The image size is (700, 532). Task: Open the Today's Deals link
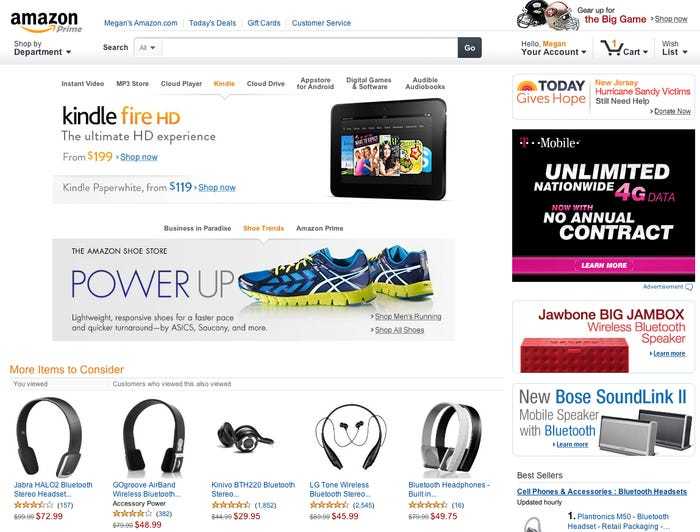[212, 23]
